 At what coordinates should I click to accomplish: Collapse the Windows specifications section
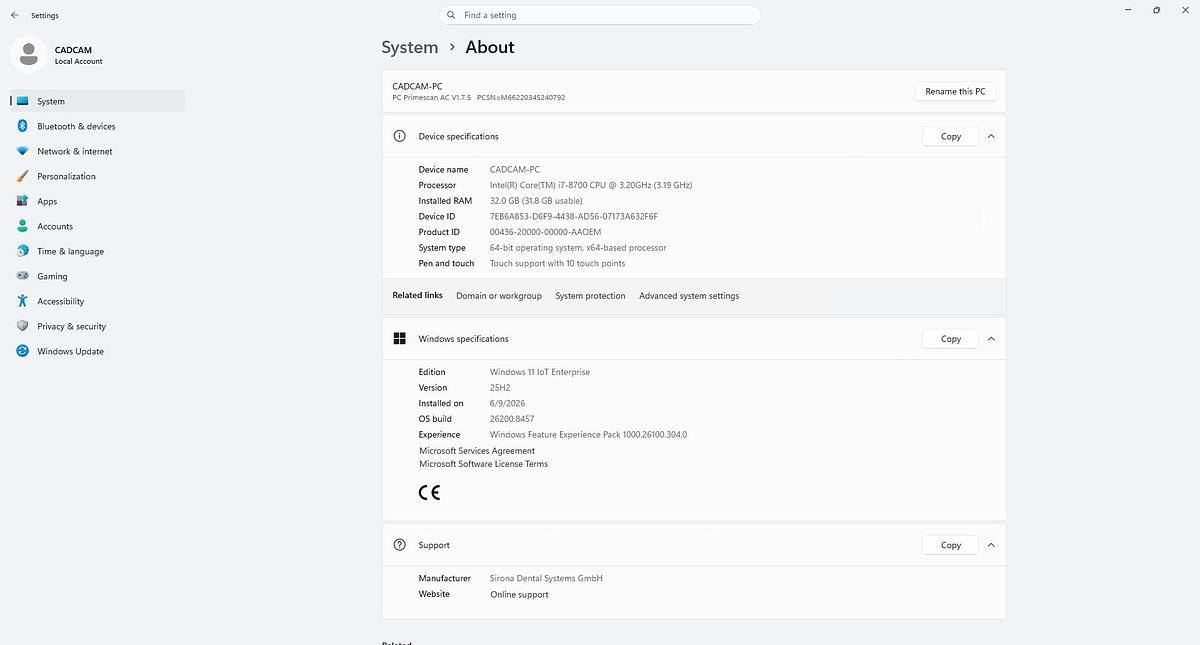tap(991, 339)
